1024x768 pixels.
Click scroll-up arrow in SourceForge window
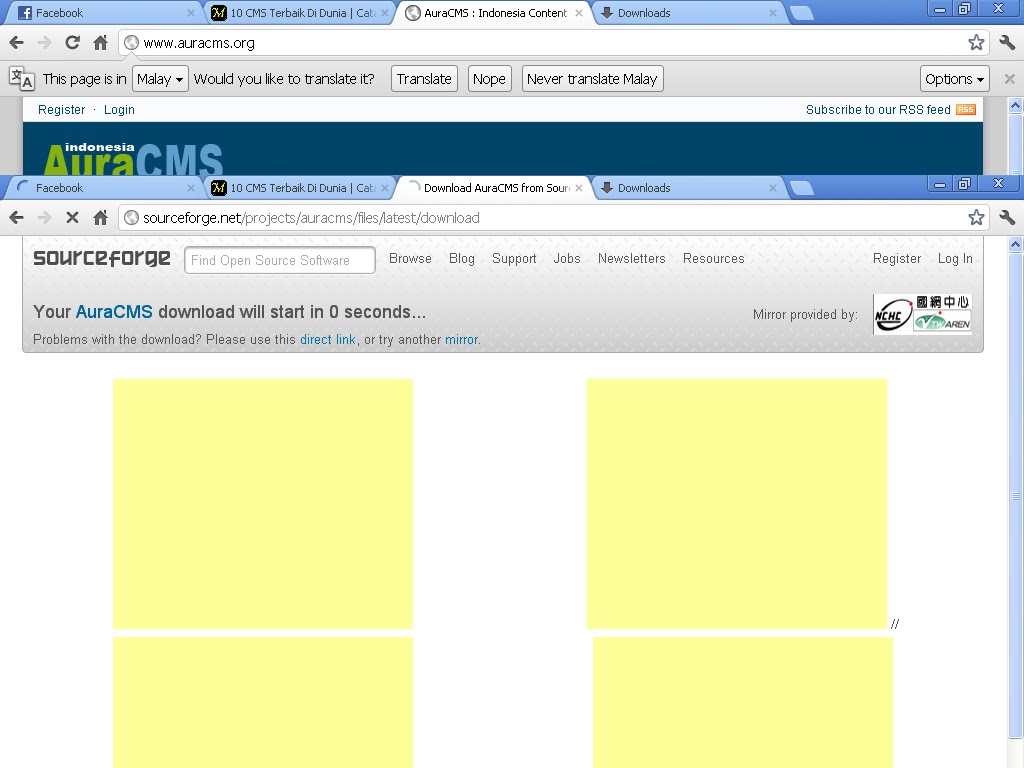pos(1015,245)
